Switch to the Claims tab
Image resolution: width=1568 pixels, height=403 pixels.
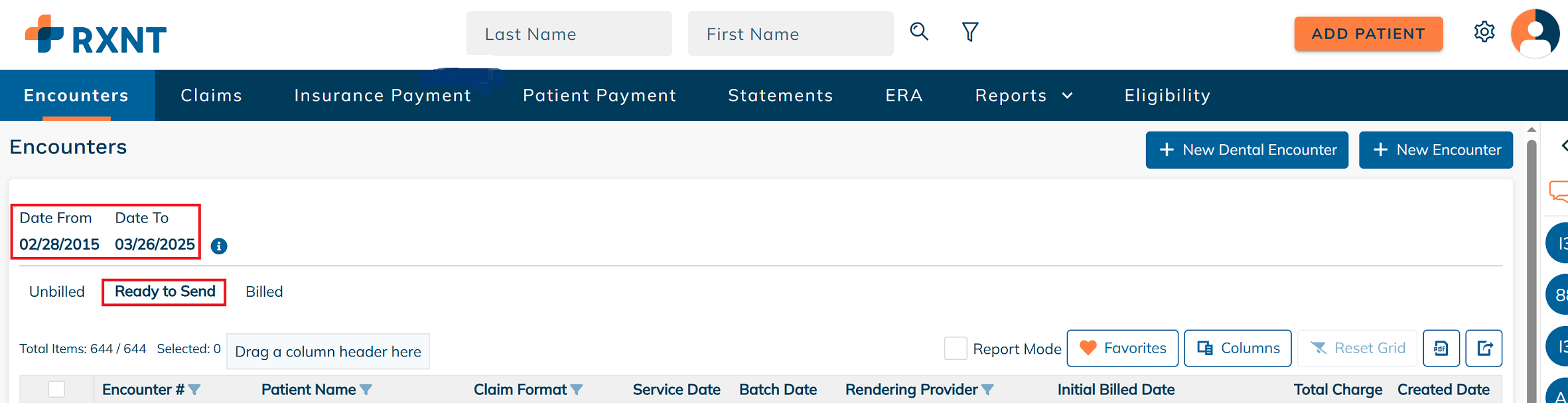[211, 96]
